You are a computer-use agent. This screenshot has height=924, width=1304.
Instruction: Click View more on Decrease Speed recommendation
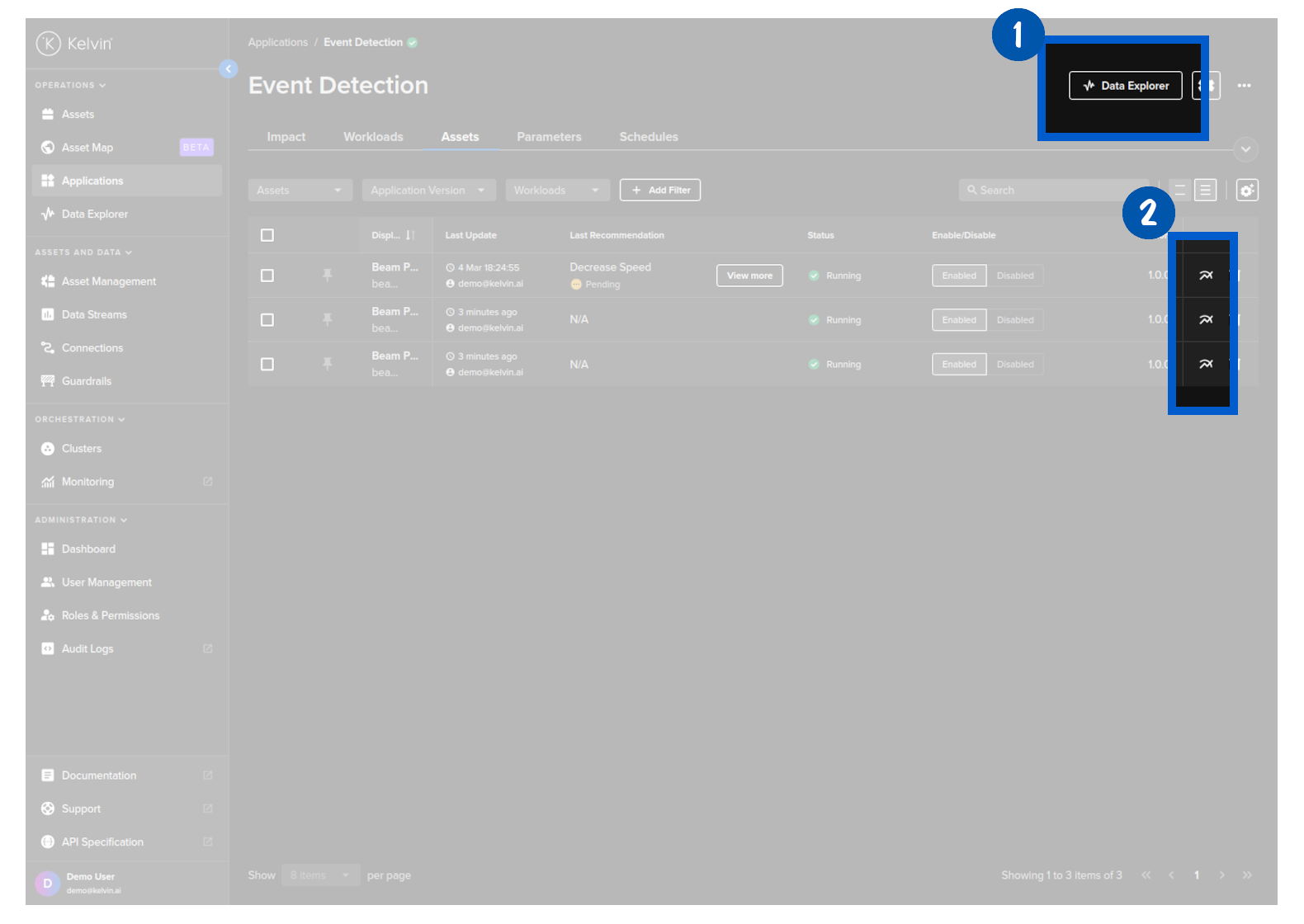749,276
